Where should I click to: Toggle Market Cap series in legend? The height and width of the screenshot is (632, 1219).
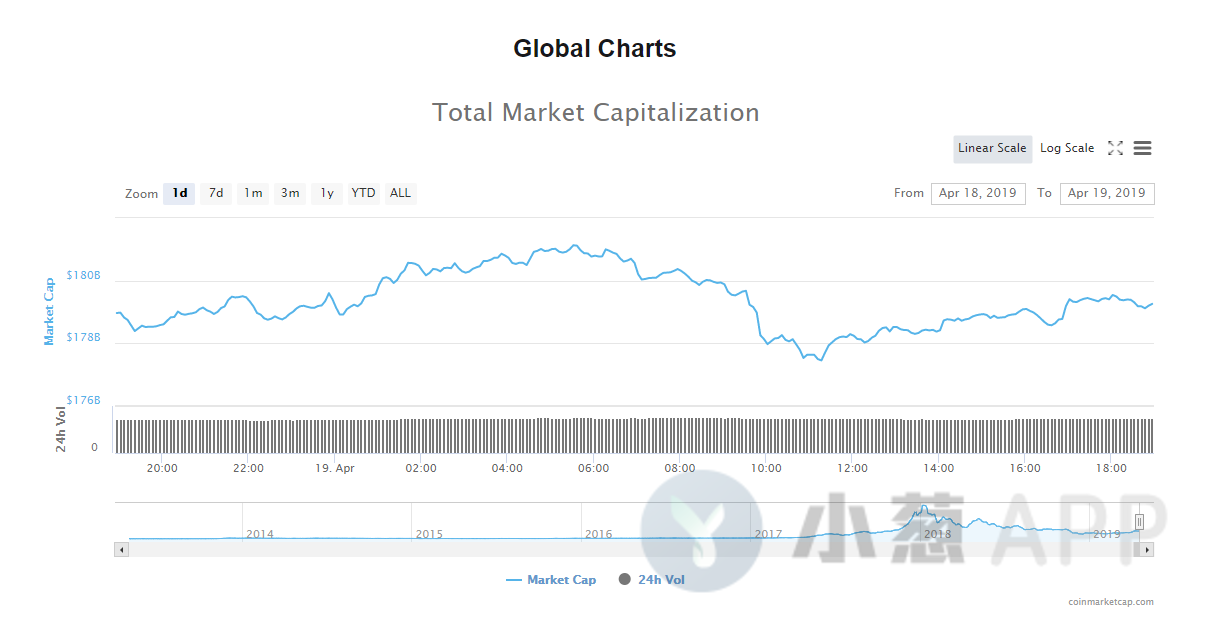[x=551, y=580]
